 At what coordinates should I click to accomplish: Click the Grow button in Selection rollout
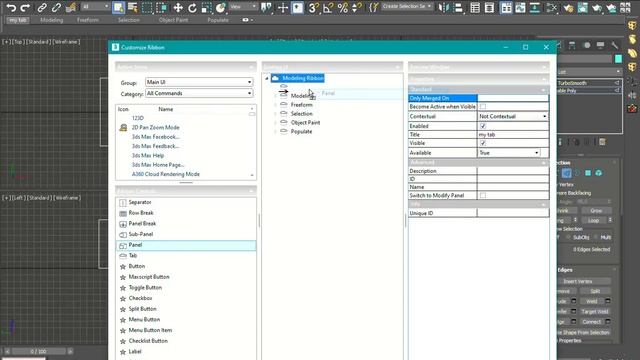596,211
